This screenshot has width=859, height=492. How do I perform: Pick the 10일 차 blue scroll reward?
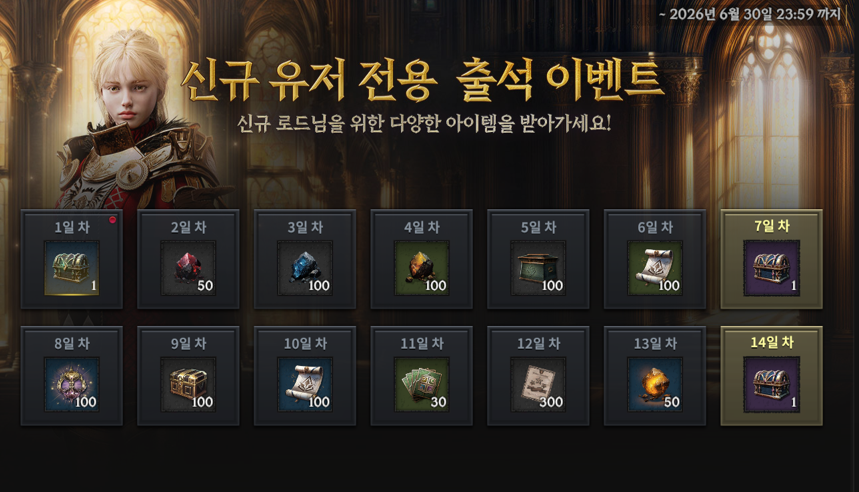(305, 385)
